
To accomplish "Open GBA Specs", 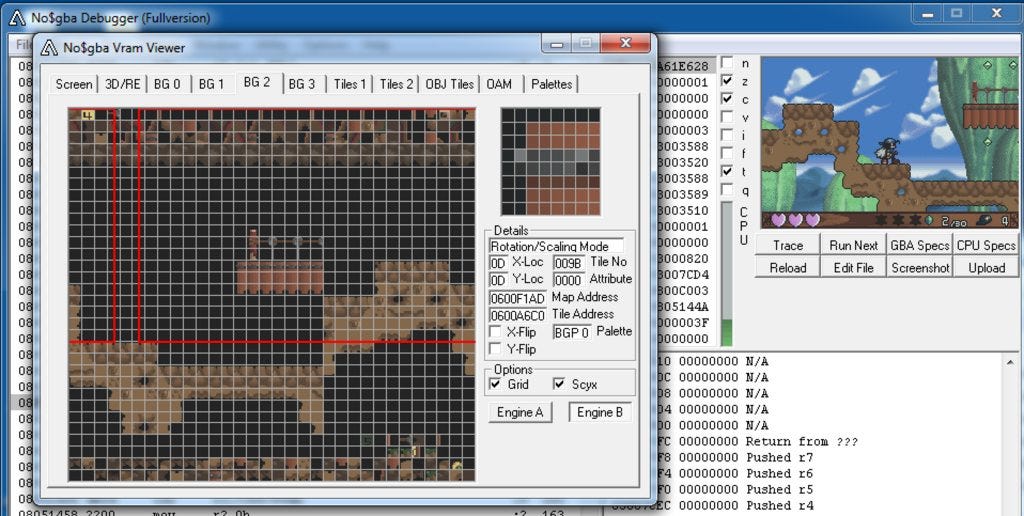I will pyautogui.click(x=920, y=245).
